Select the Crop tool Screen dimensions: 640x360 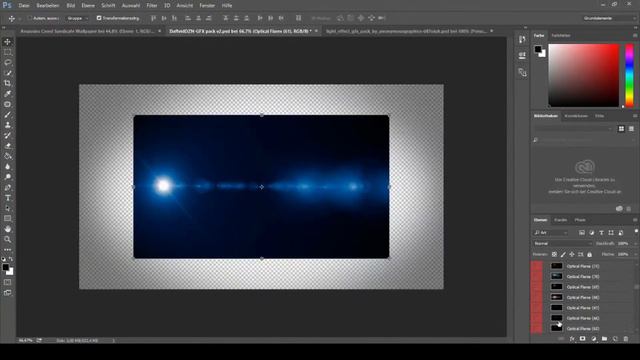coord(7,83)
